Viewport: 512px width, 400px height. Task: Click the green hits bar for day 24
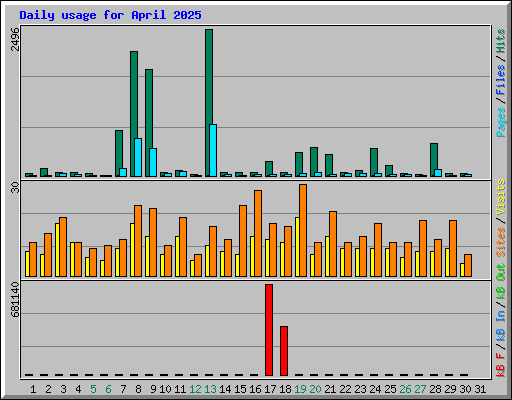pyautogui.click(x=373, y=162)
